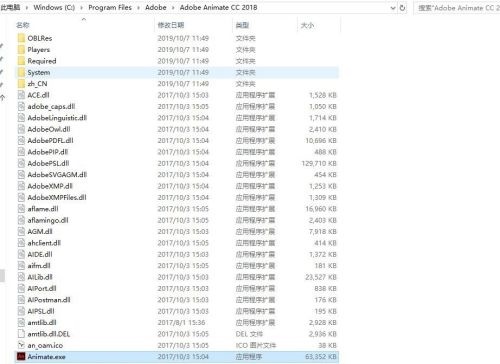Select the Animate.exe application icon

pyautogui.click(x=21, y=357)
